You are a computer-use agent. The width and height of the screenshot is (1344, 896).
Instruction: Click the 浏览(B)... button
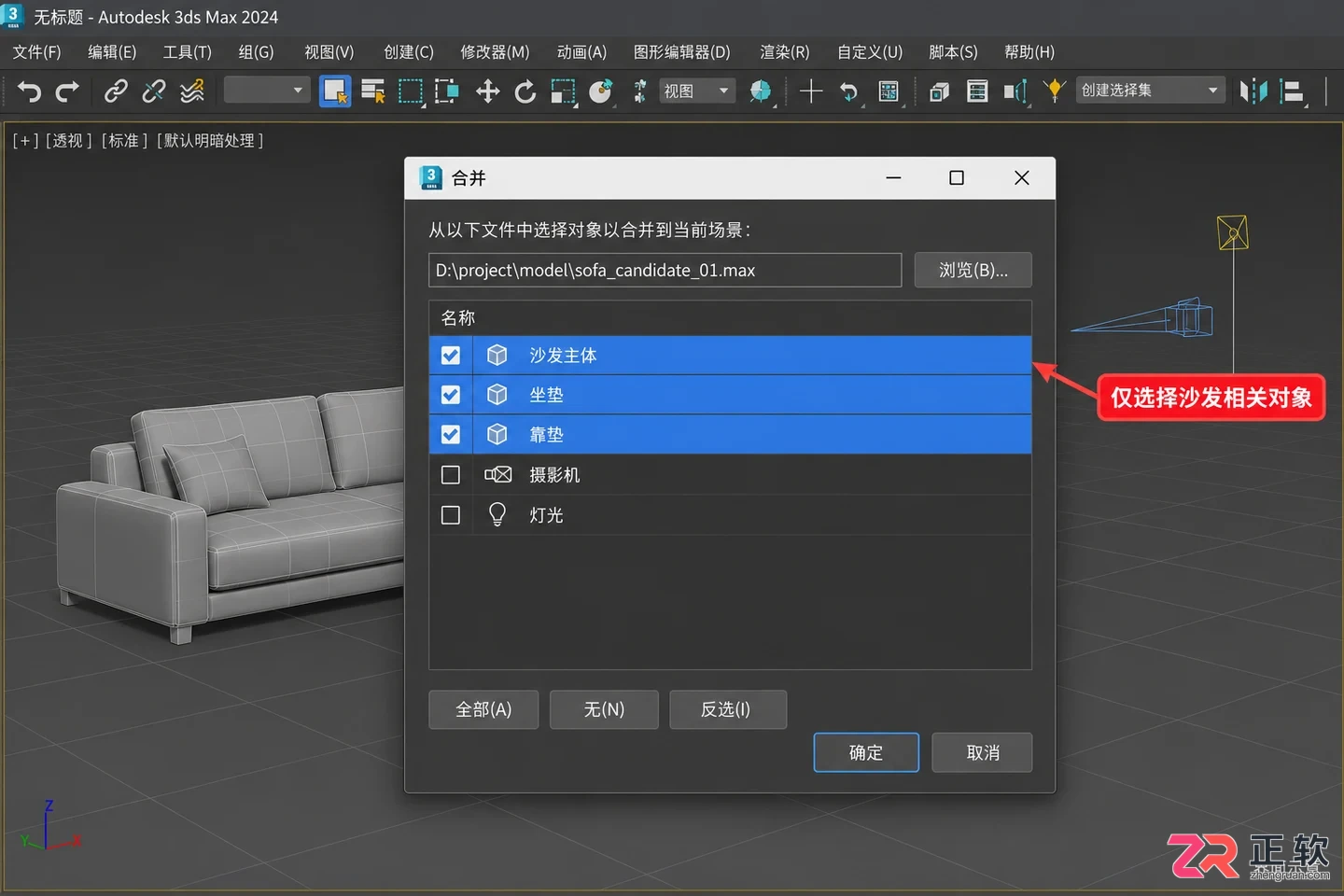(x=973, y=270)
